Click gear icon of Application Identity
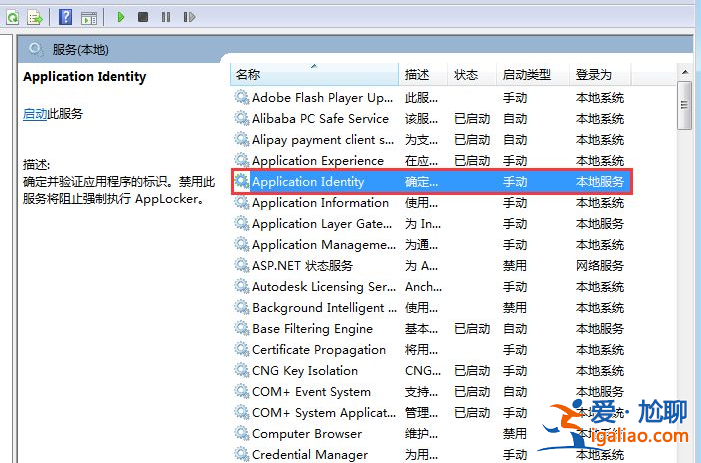Screen dimensions: 701x463 tap(241, 181)
